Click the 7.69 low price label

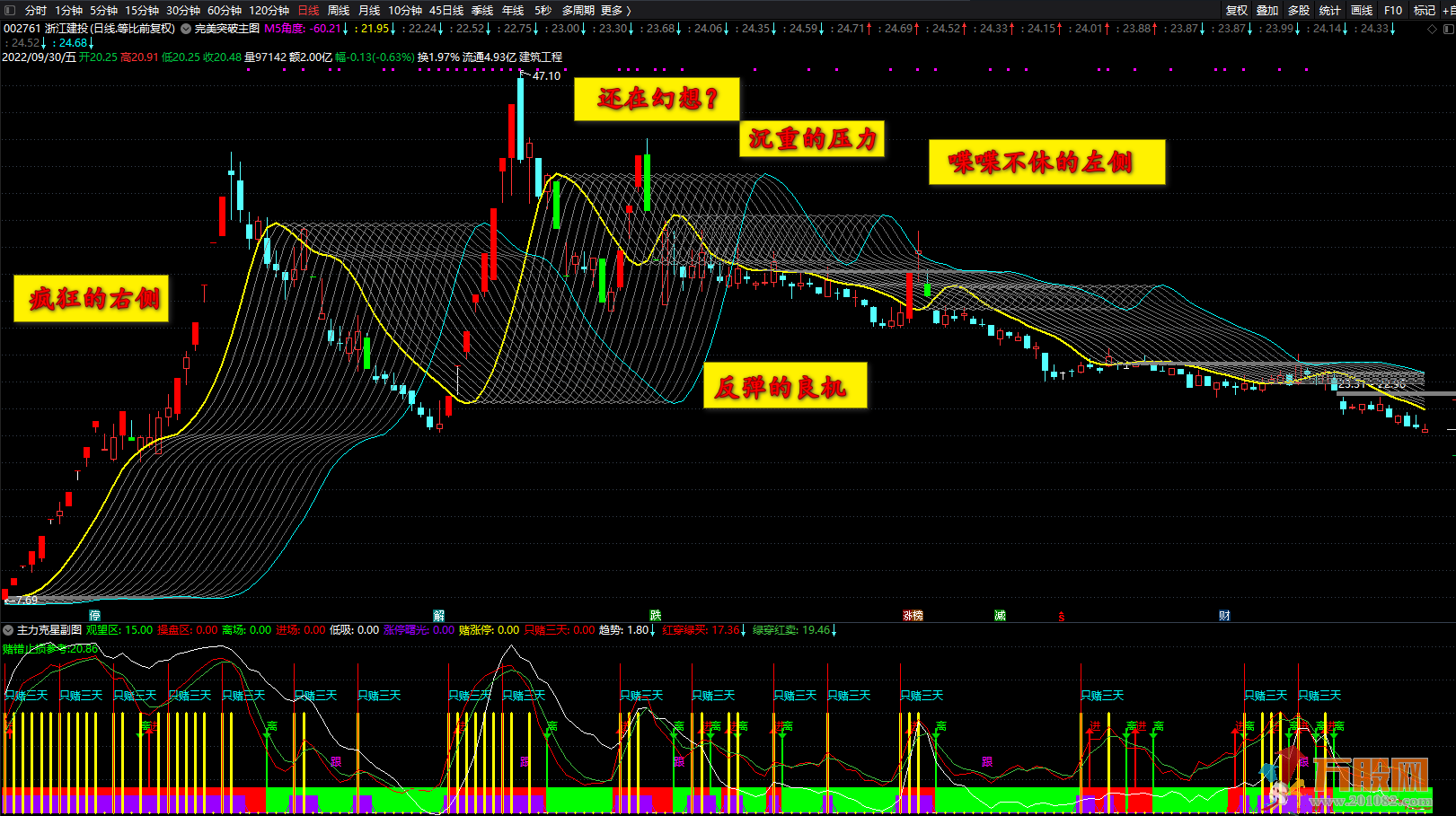24,600
